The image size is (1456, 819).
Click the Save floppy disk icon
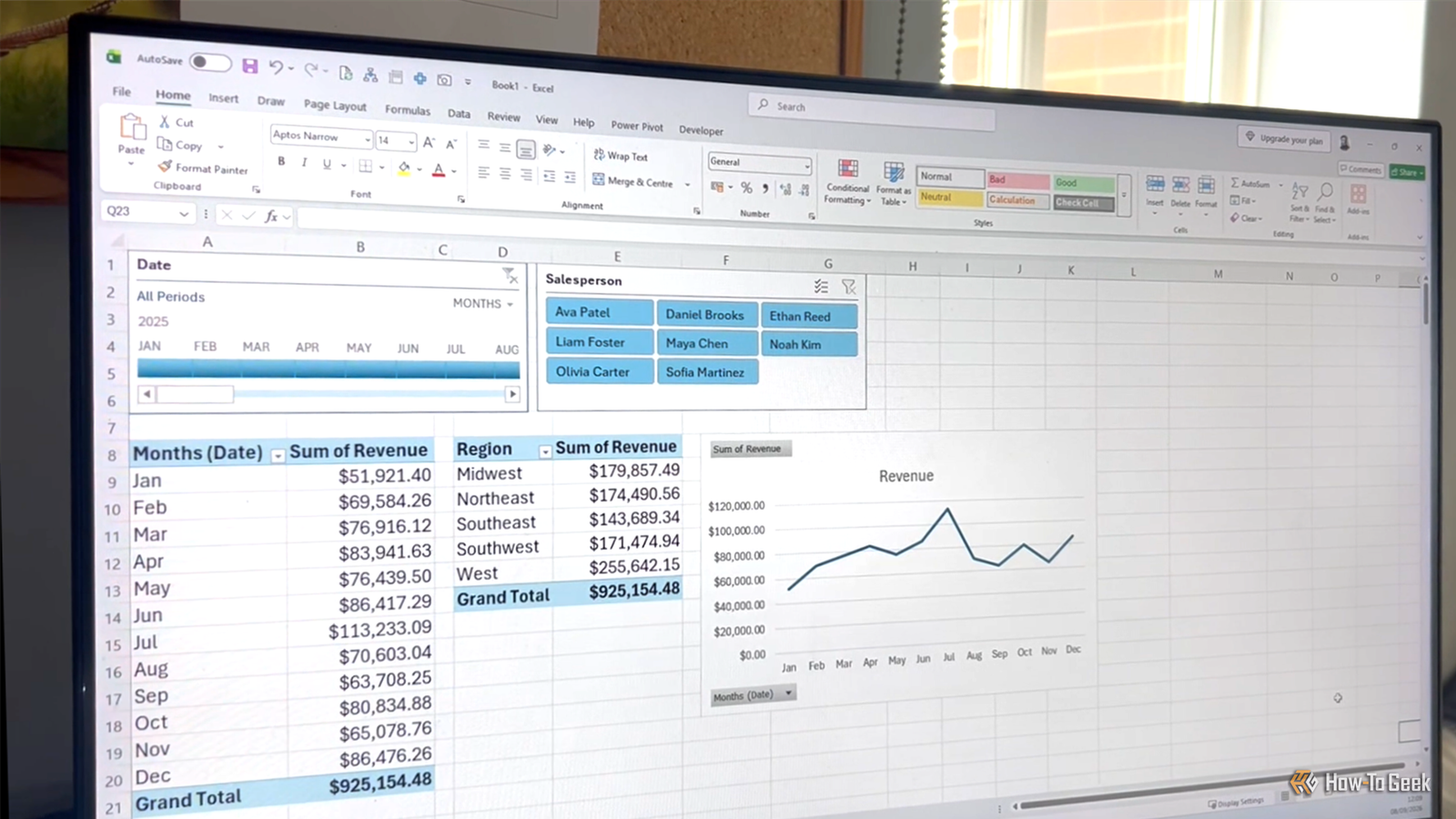coord(249,66)
